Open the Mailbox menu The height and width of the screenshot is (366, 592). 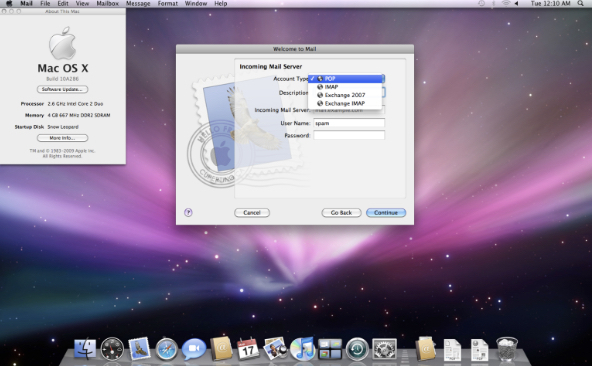tap(108, 3)
